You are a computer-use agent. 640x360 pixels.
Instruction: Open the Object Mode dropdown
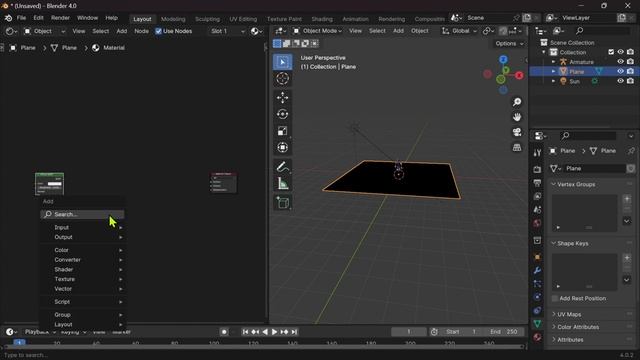(x=318, y=31)
